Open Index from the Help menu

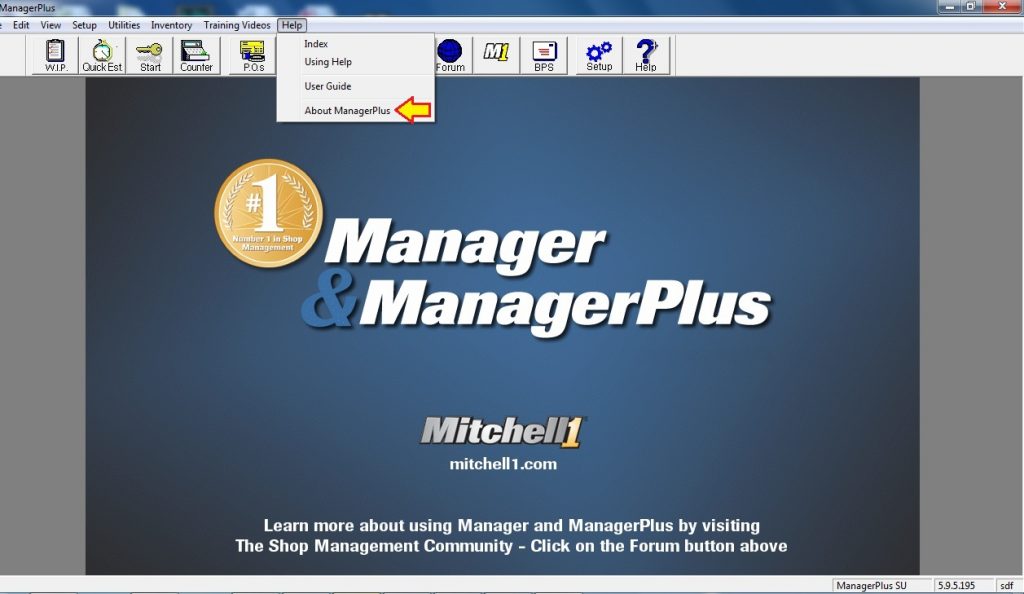click(316, 44)
